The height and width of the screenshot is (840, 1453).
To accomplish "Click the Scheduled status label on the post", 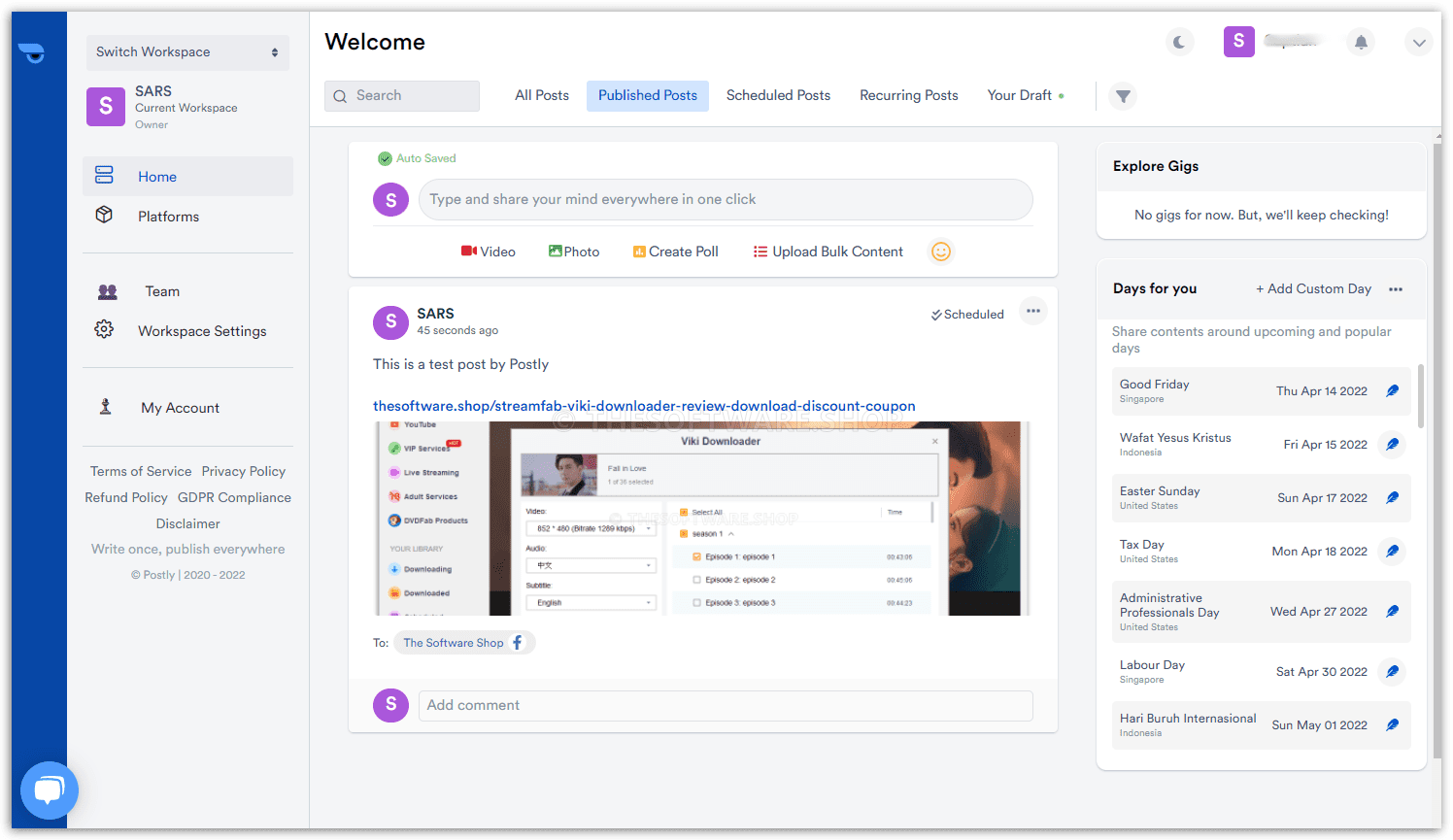I will coord(967,315).
